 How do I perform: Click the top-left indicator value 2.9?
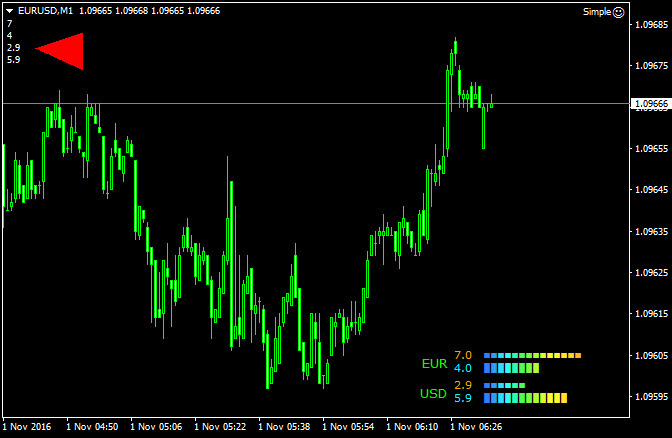coord(14,48)
